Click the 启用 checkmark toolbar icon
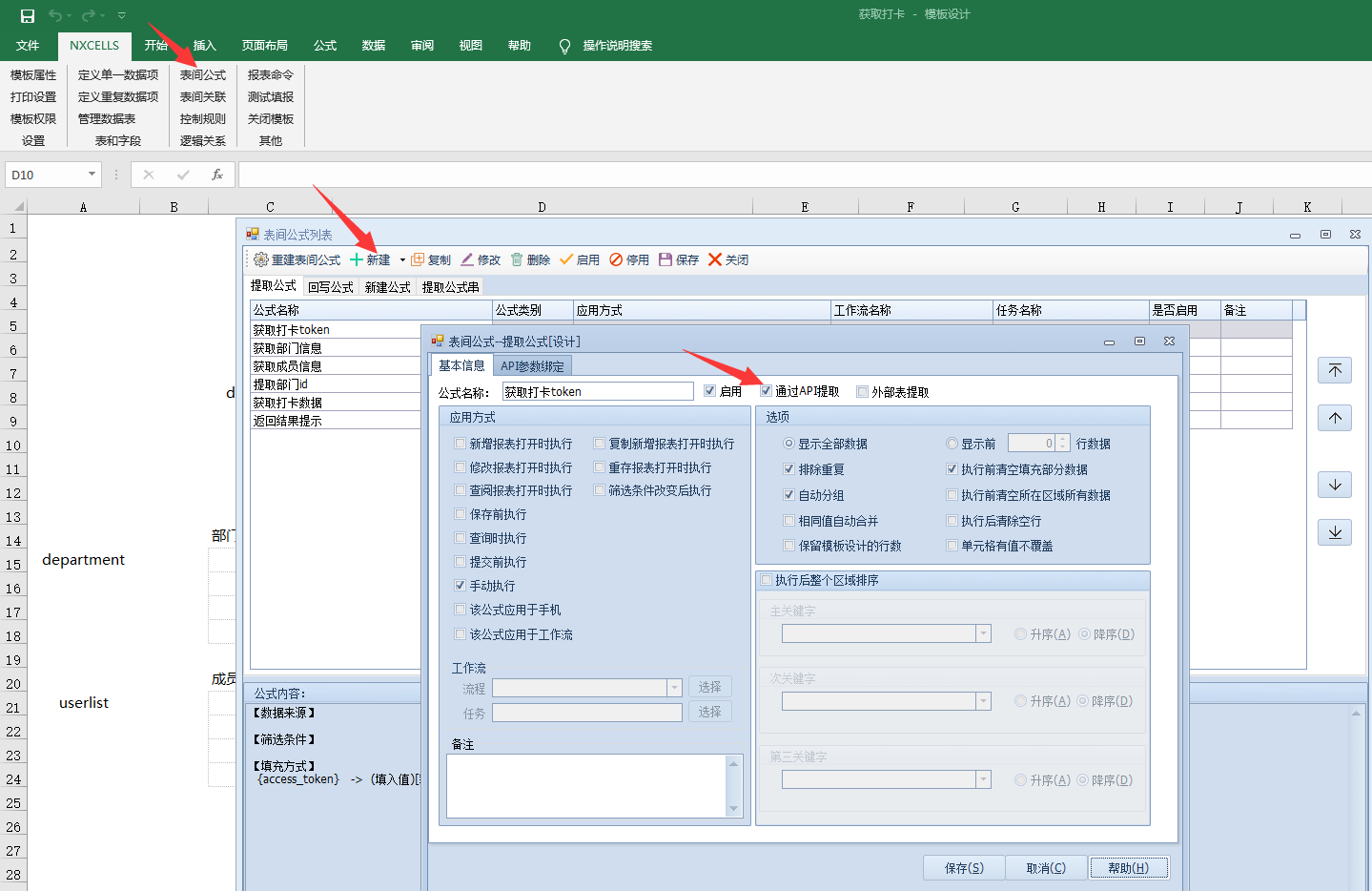The height and width of the screenshot is (891, 1372). pyautogui.click(x=566, y=259)
